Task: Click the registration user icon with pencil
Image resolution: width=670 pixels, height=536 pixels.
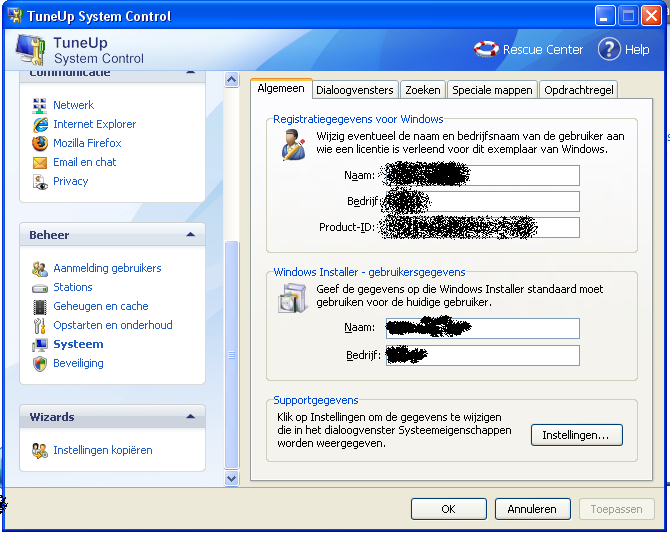Action: 293,144
